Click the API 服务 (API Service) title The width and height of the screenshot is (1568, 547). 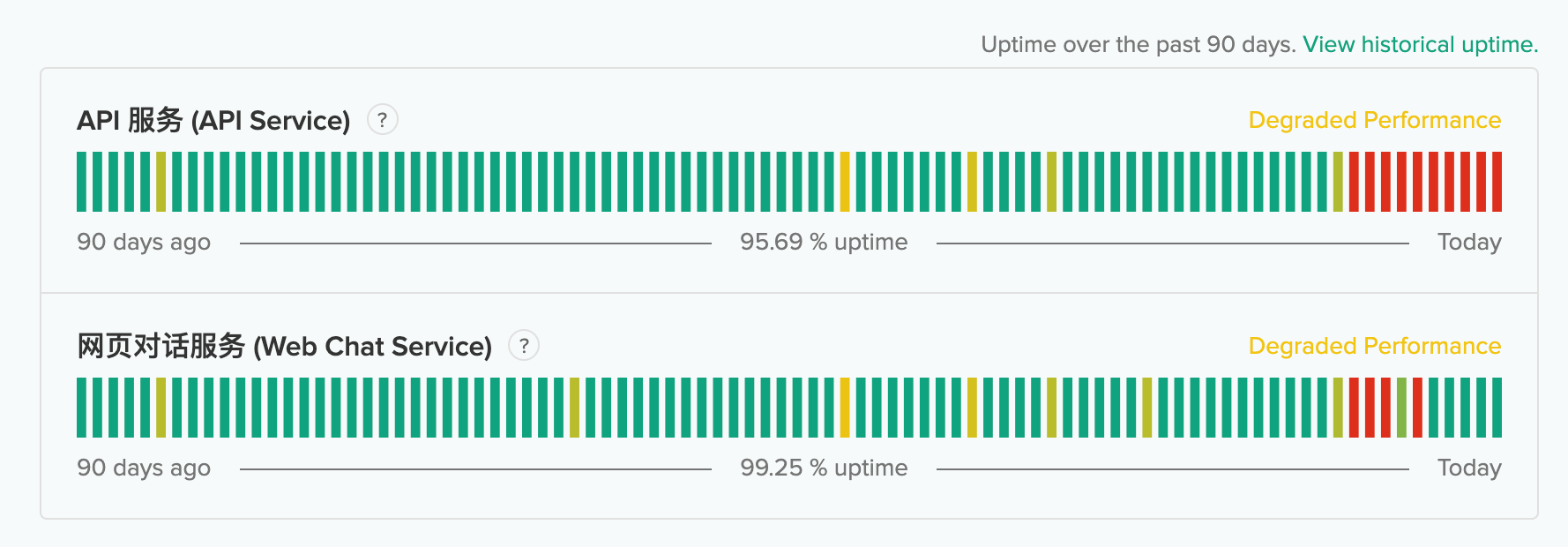pyautogui.click(x=213, y=120)
